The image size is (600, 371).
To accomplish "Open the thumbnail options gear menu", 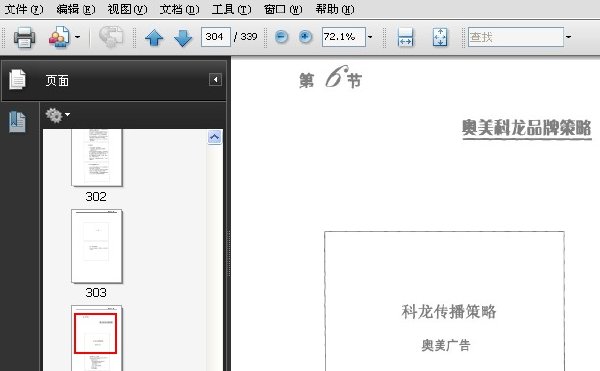I will pos(57,115).
